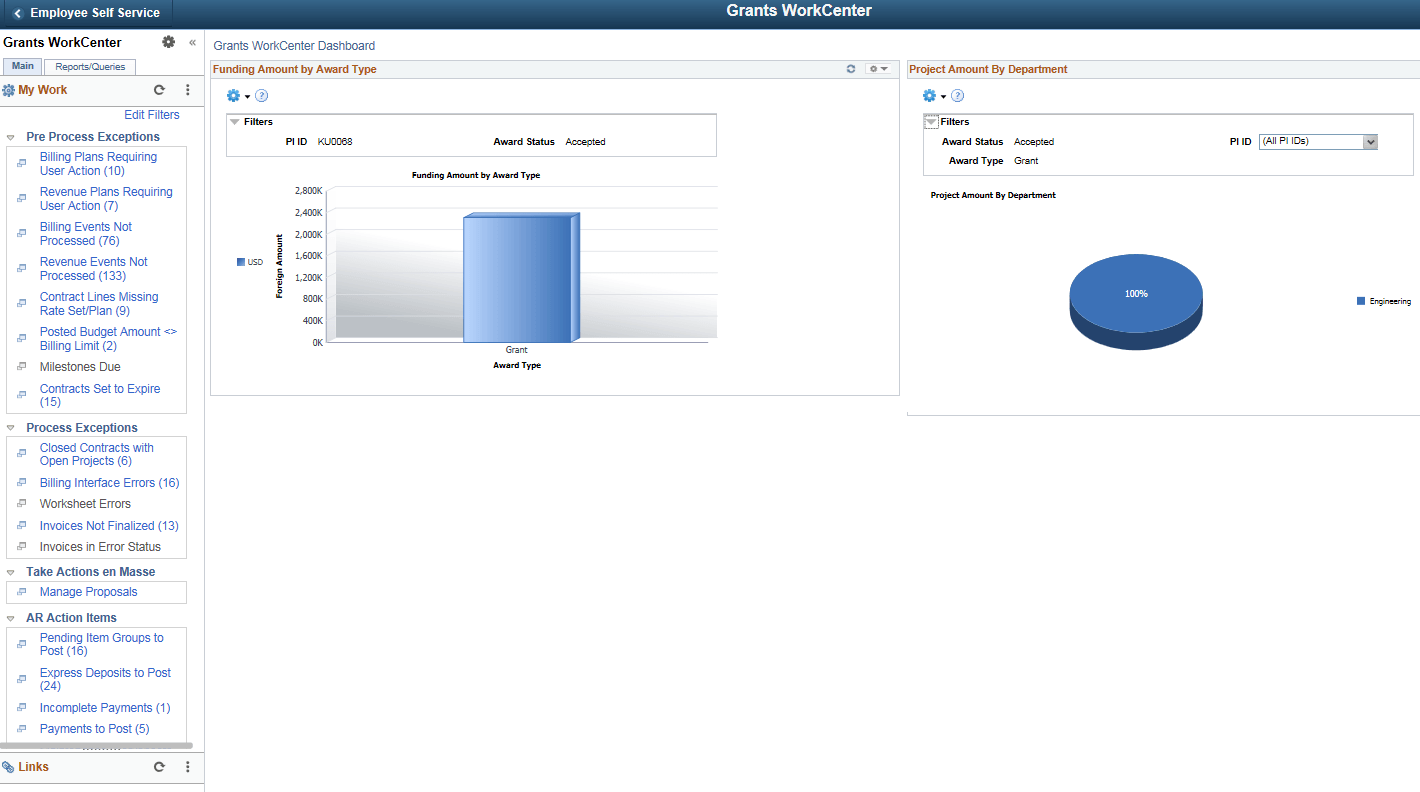Screen dimensions: 1420x792
Task: Click the side panel horizontal scrollbar
Action: (x=96, y=746)
